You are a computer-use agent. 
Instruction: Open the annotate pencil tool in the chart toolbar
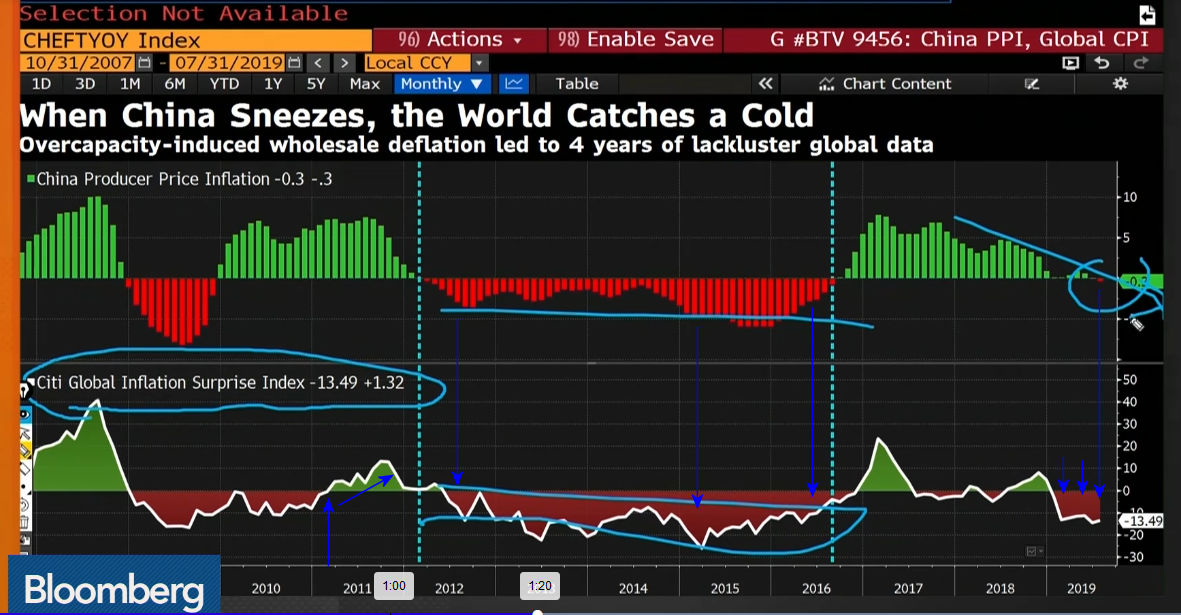(x=1032, y=84)
